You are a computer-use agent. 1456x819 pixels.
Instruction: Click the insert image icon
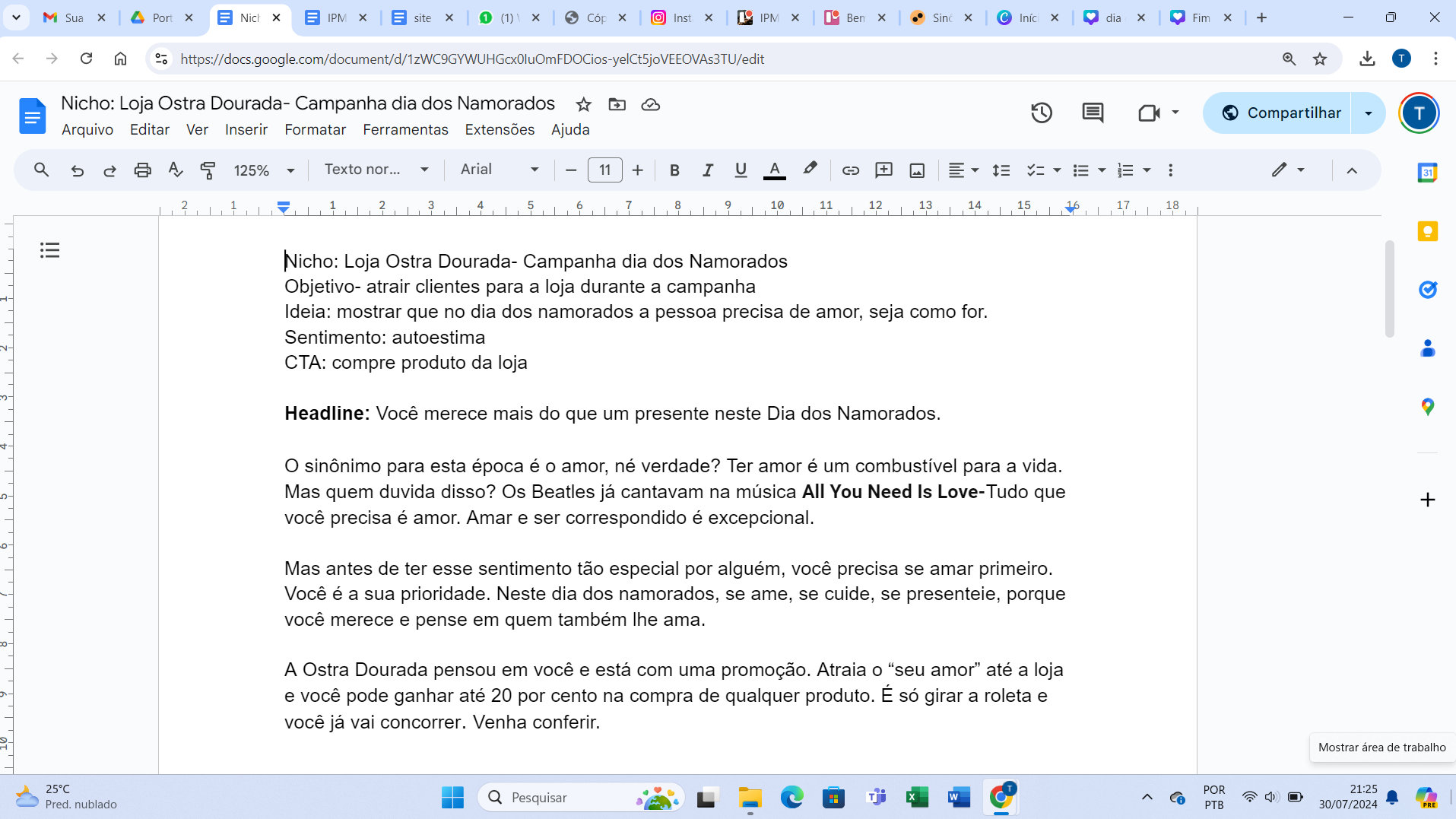pos(917,170)
